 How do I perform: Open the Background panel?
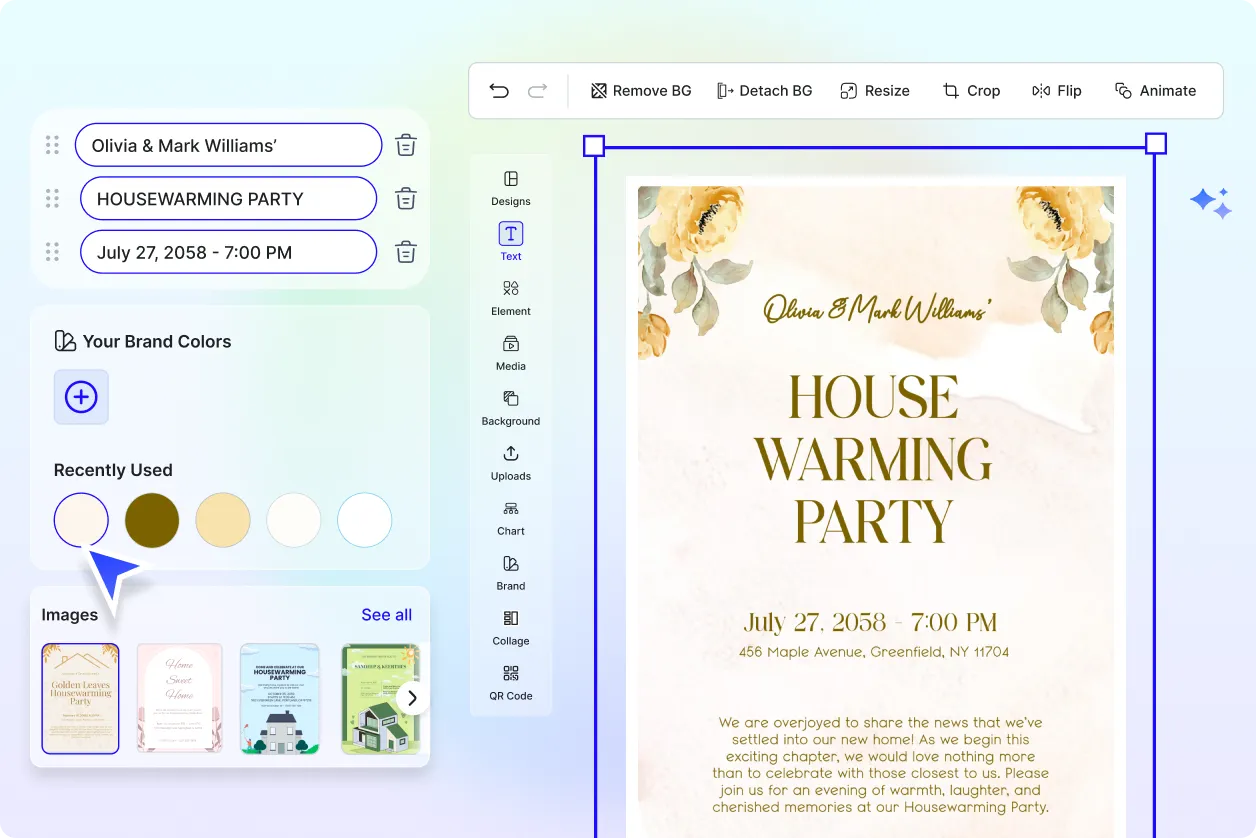coord(510,407)
